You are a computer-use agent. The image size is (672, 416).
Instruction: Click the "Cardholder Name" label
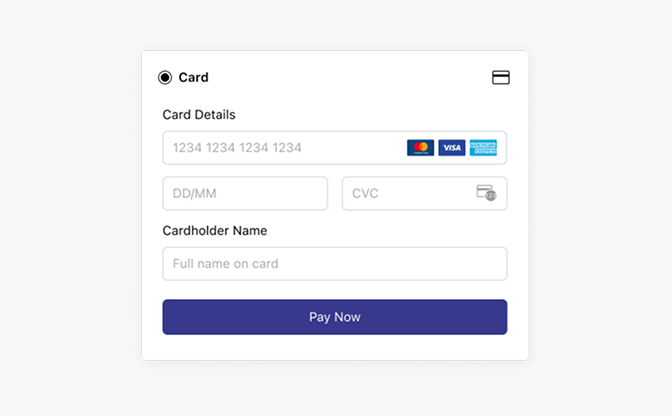click(x=215, y=231)
